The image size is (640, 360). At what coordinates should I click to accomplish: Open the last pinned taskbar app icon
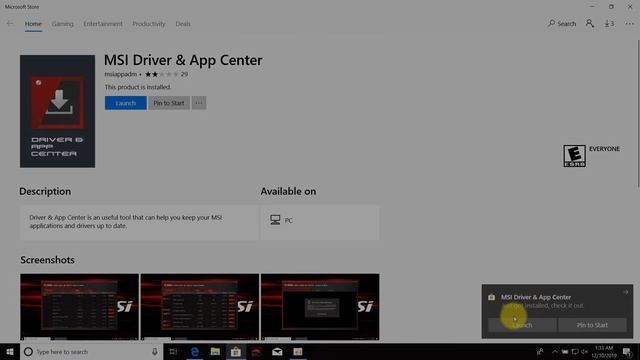[298, 352]
